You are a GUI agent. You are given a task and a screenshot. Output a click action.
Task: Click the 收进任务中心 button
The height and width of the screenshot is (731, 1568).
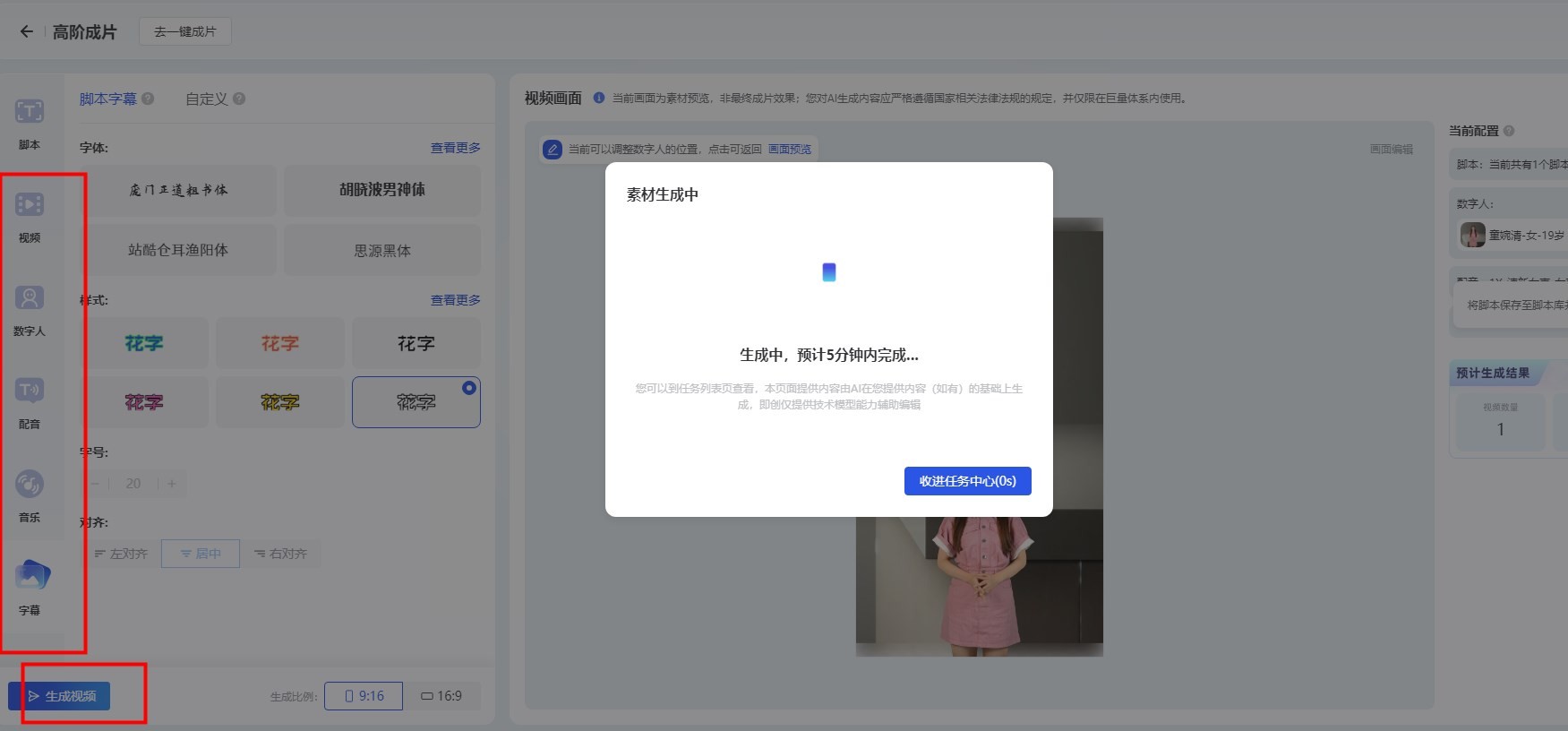pos(967,481)
